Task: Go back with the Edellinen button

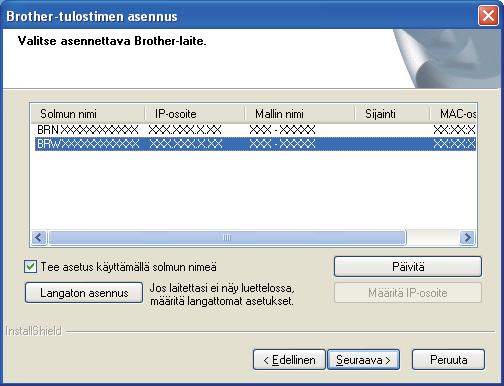Action: click(289, 360)
